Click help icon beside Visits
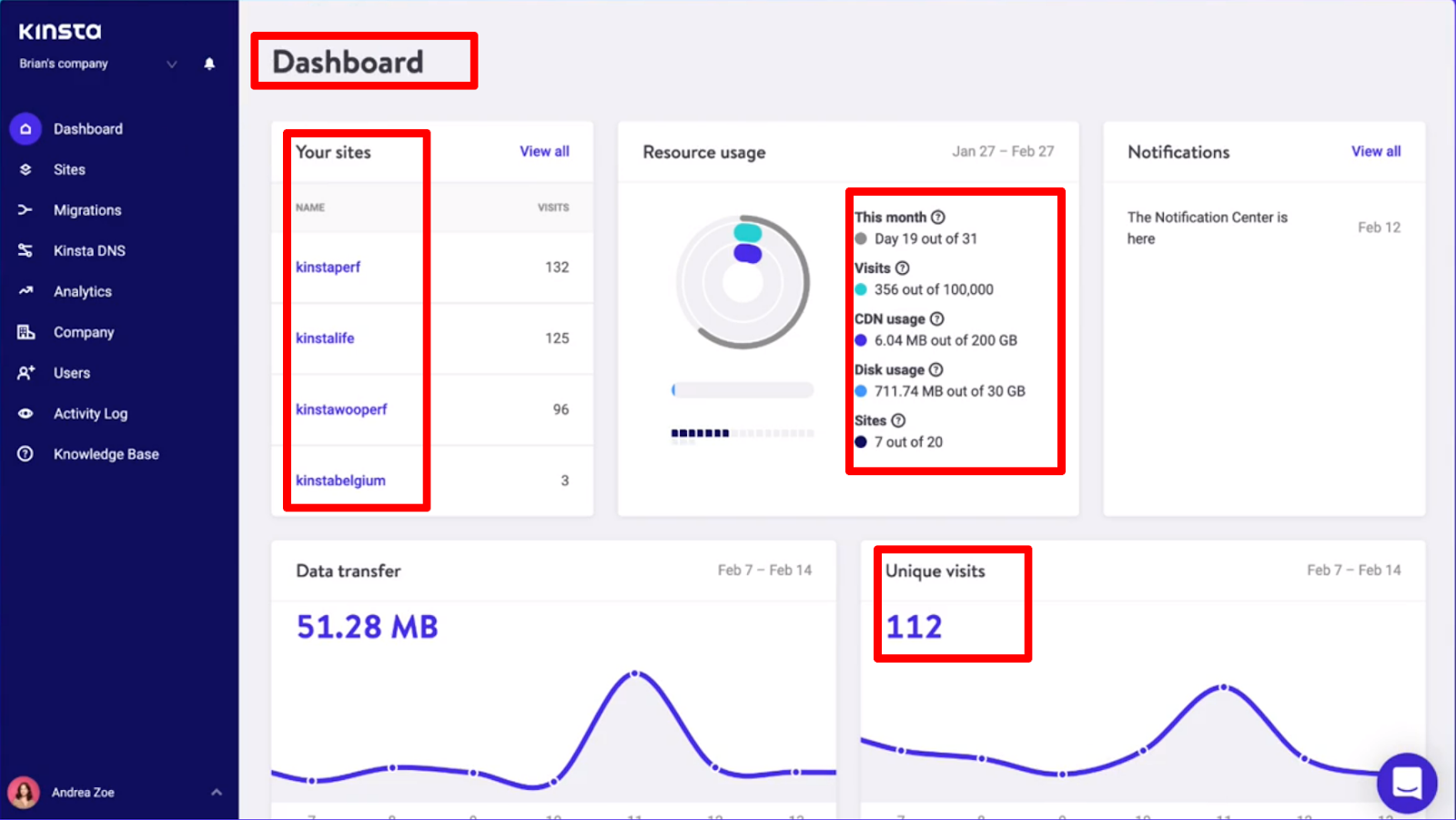This screenshot has height=820, width=1456. [903, 268]
